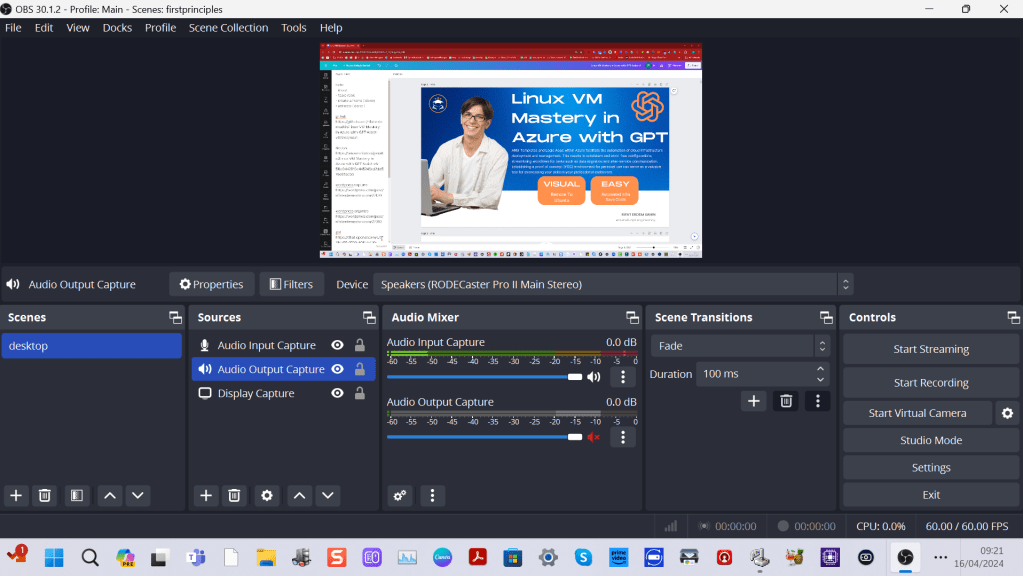Click Start Virtual Camera button
Screen dimensions: 1023x576
(917, 413)
